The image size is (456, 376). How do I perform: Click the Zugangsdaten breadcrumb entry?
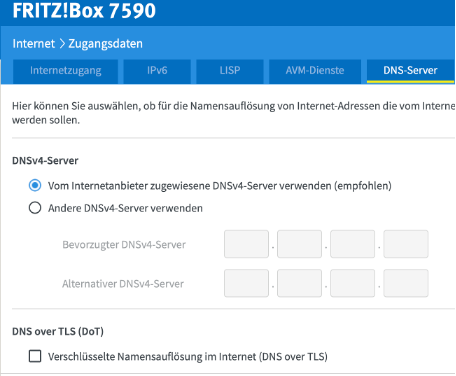(105, 44)
